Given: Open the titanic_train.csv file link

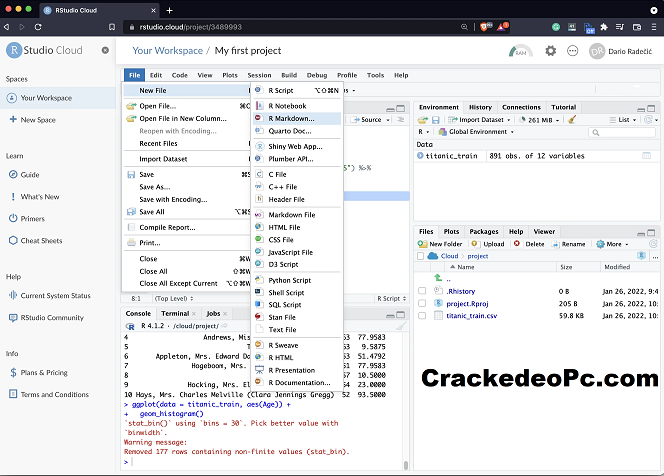Looking at the screenshot, I should pos(471,315).
